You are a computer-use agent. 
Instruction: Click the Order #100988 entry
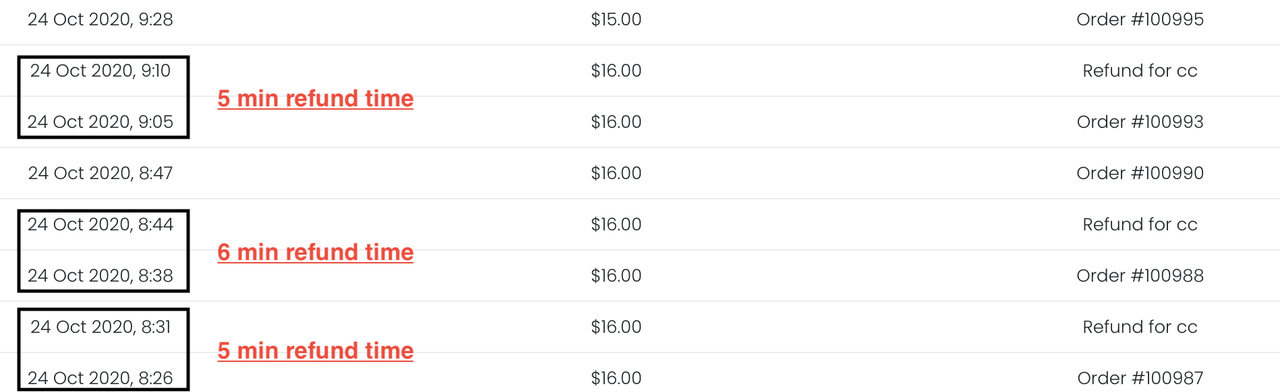[x=1140, y=275]
